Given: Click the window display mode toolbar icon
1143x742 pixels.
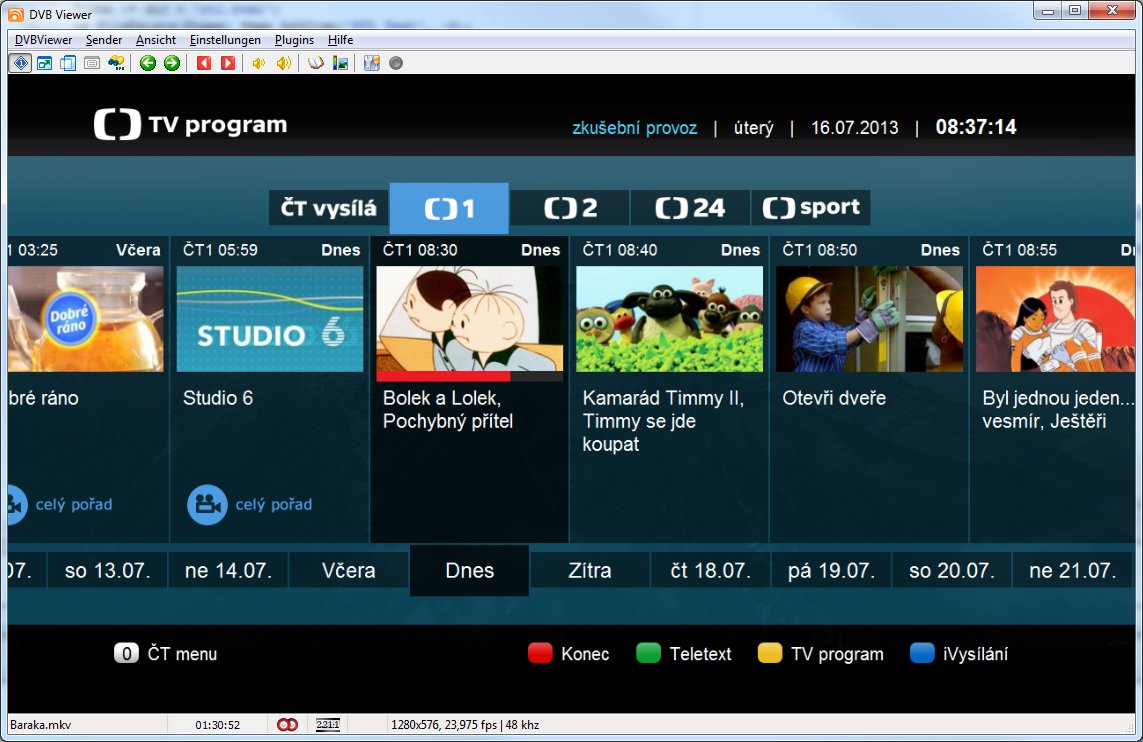Looking at the screenshot, I should click(44, 63).
